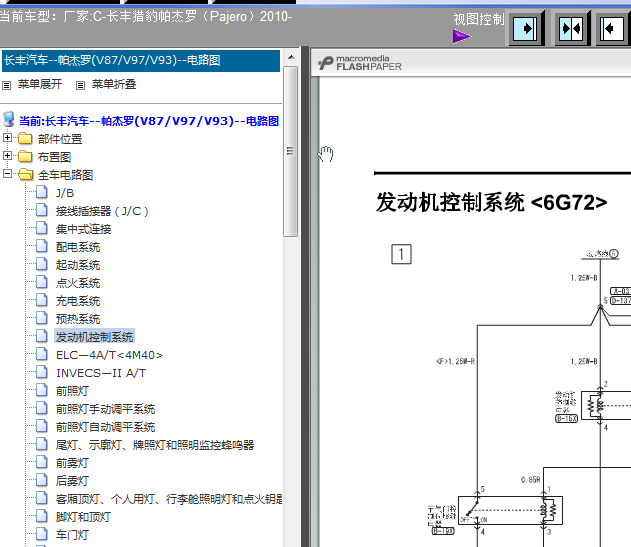Image resolution: width=631 pixels, height=547 pixels.
Task: Click the page icon next to 点火系统
Action: [41, 282]
